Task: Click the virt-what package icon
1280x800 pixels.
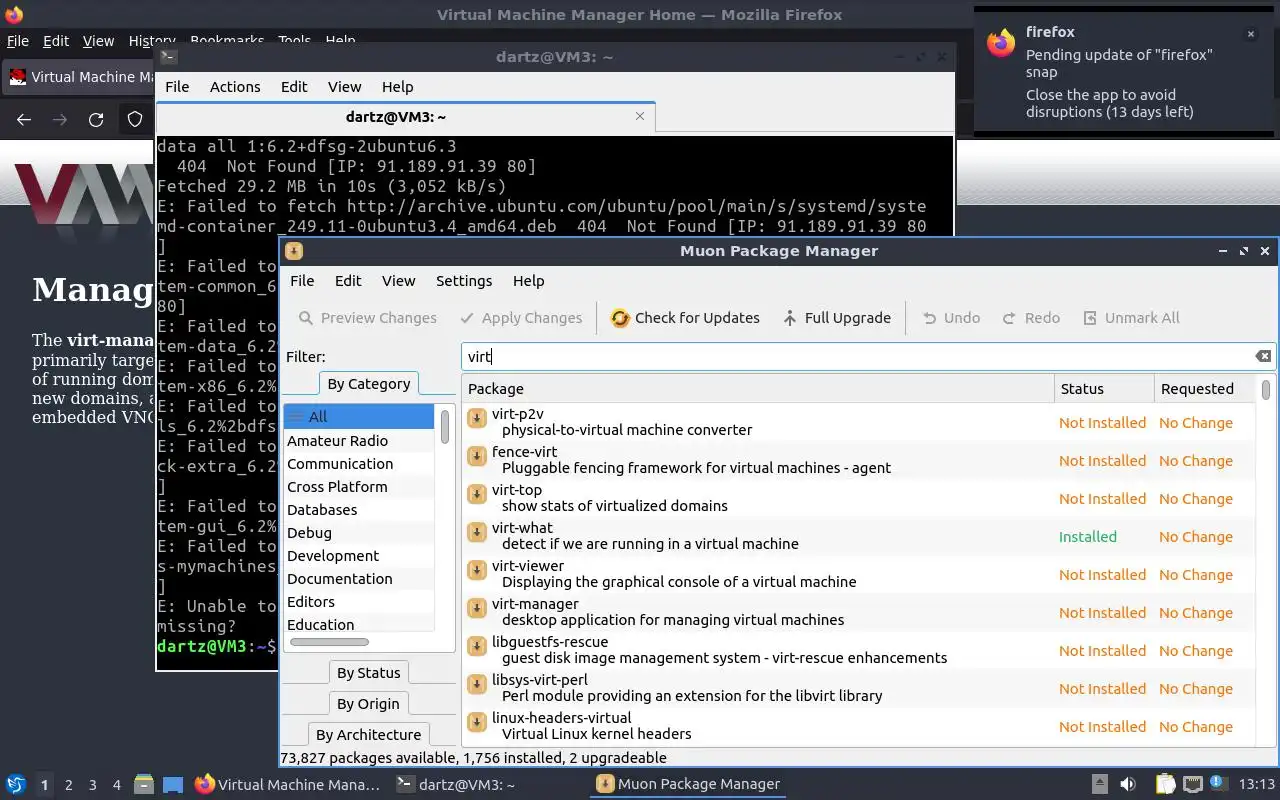Action: 477,532
